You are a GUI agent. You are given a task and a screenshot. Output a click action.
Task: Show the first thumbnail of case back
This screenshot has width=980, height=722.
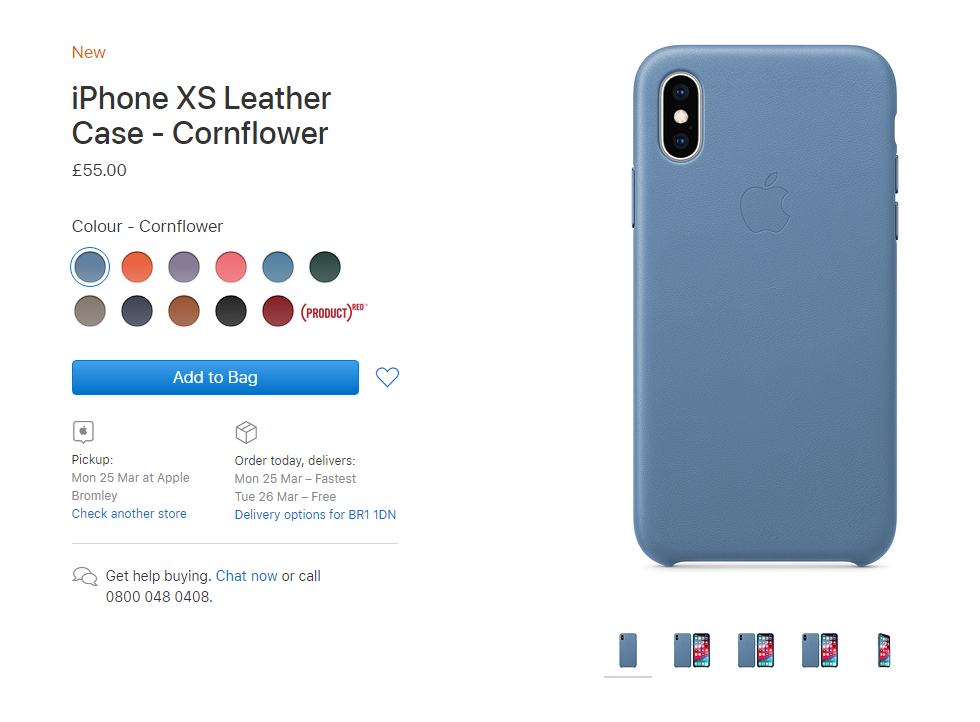tap(628, 650)
